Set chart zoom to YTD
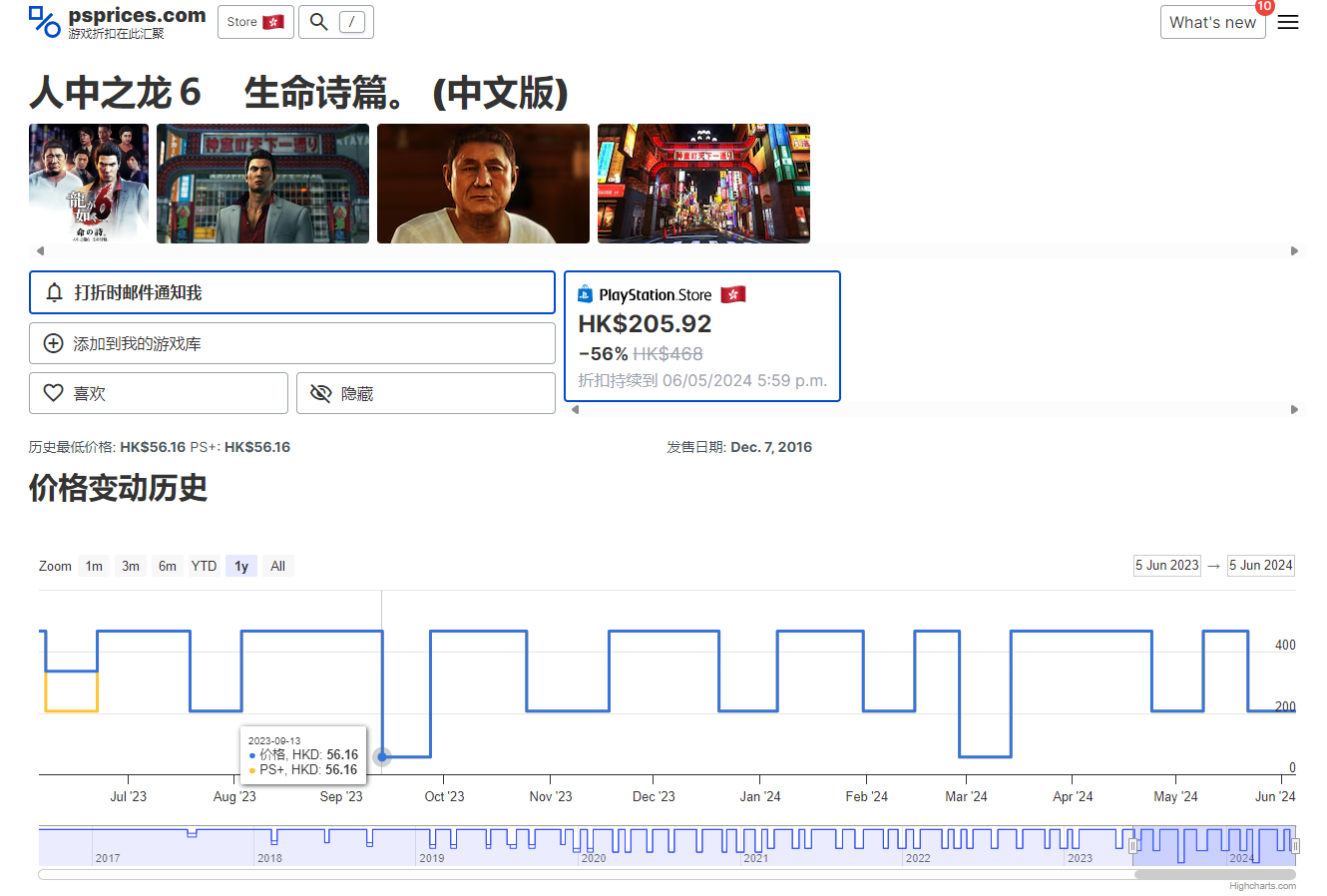This screenshot has width=1327, height=896. pyautogui.click(x=205, y=566)
